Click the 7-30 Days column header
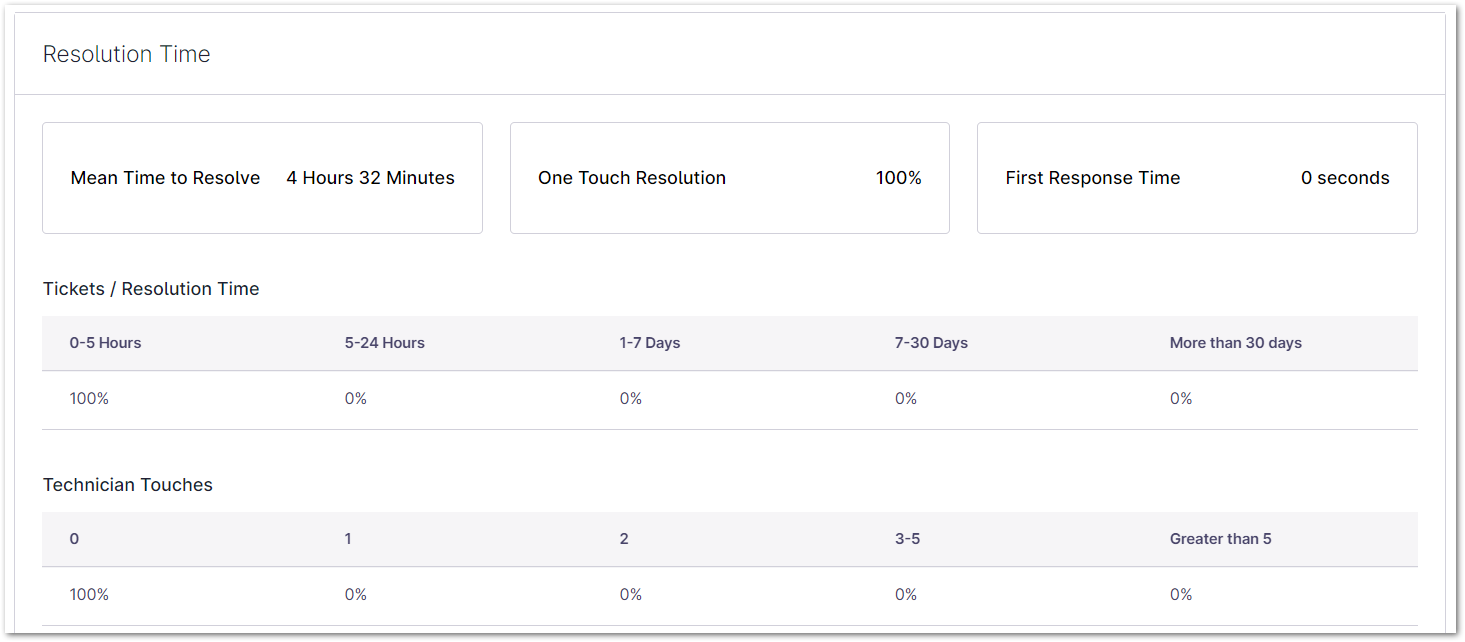1465x642 pixels. tap(931, 343)
